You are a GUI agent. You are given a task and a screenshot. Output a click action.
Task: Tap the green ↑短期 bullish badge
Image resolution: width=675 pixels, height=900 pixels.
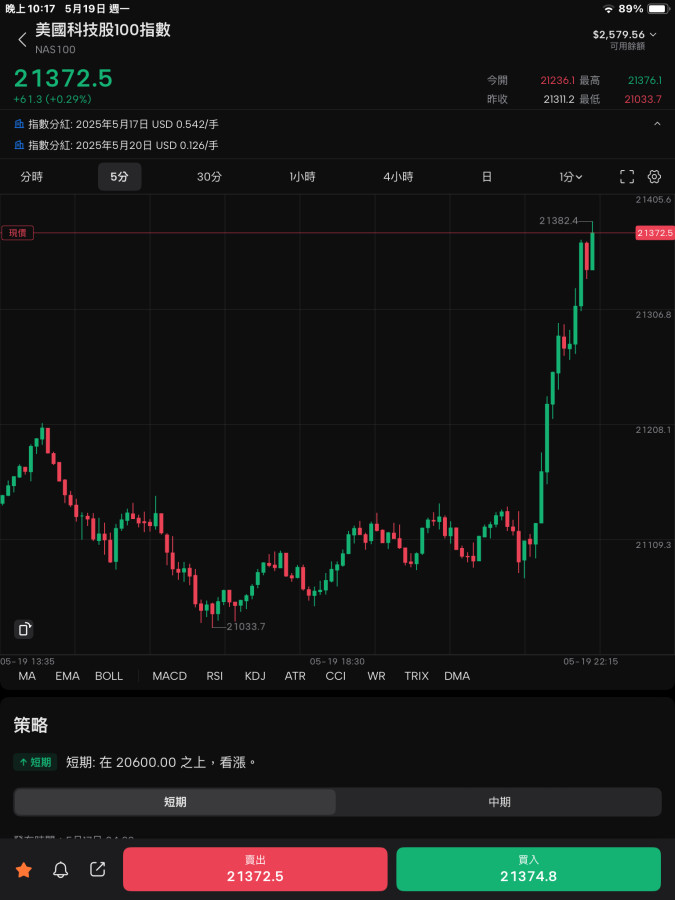[35, 762]
